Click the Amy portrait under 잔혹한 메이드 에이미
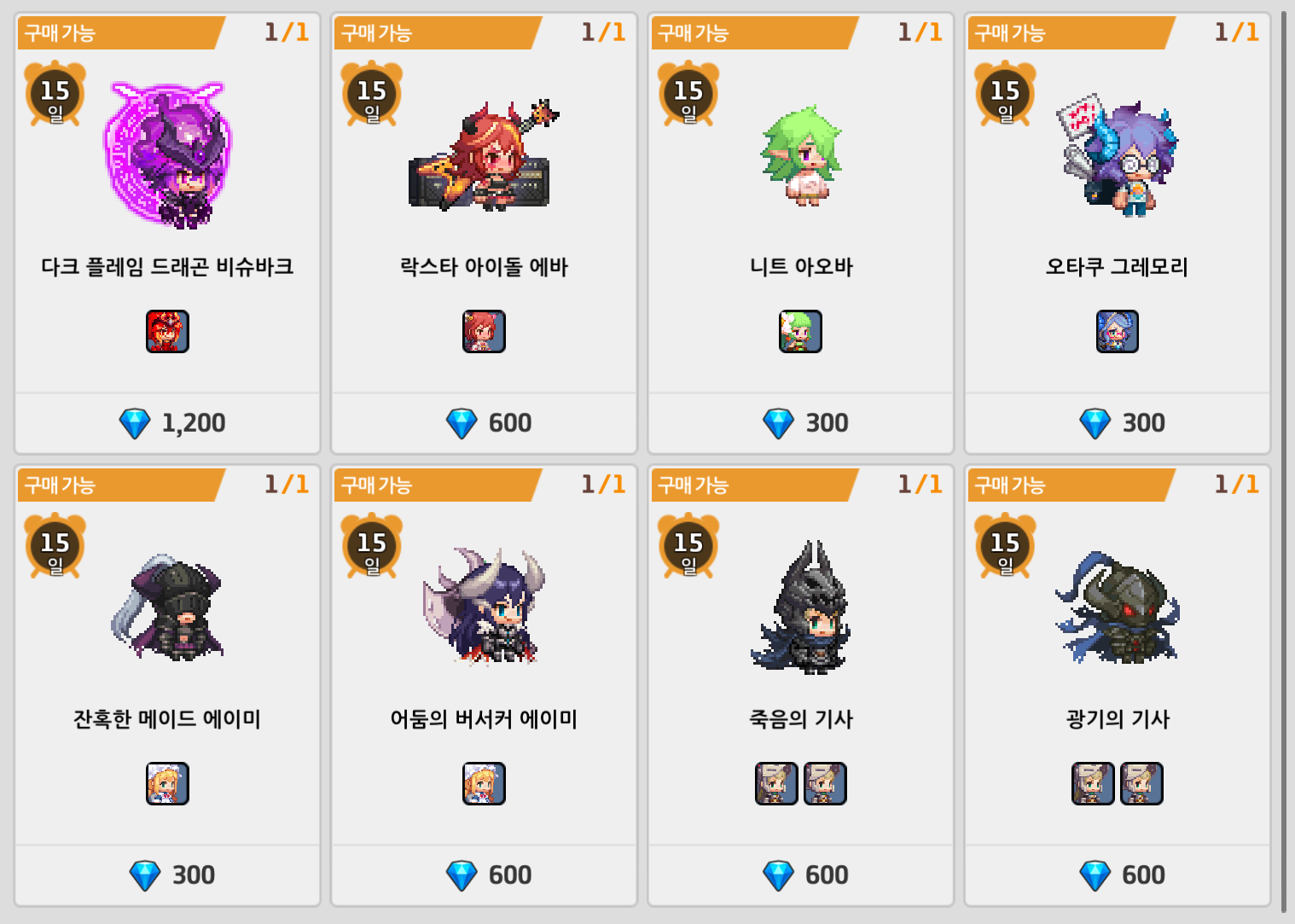This screenshot has height=924, width=1295. coord(167,783)
